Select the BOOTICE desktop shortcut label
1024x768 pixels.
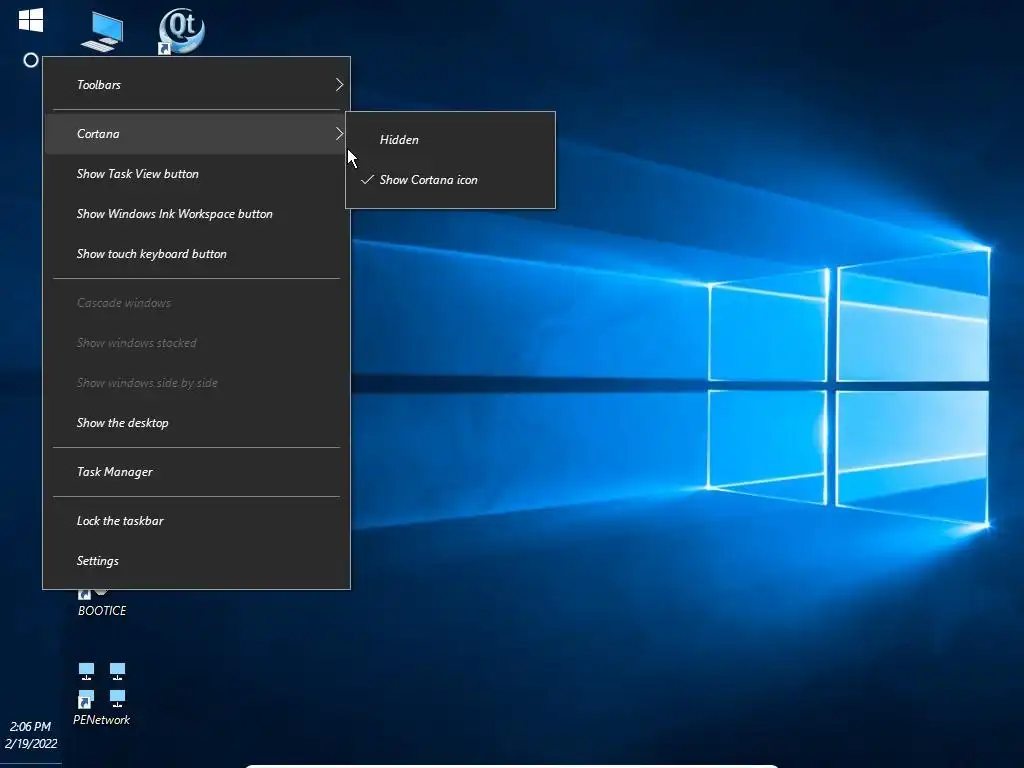tap(102, 611)
